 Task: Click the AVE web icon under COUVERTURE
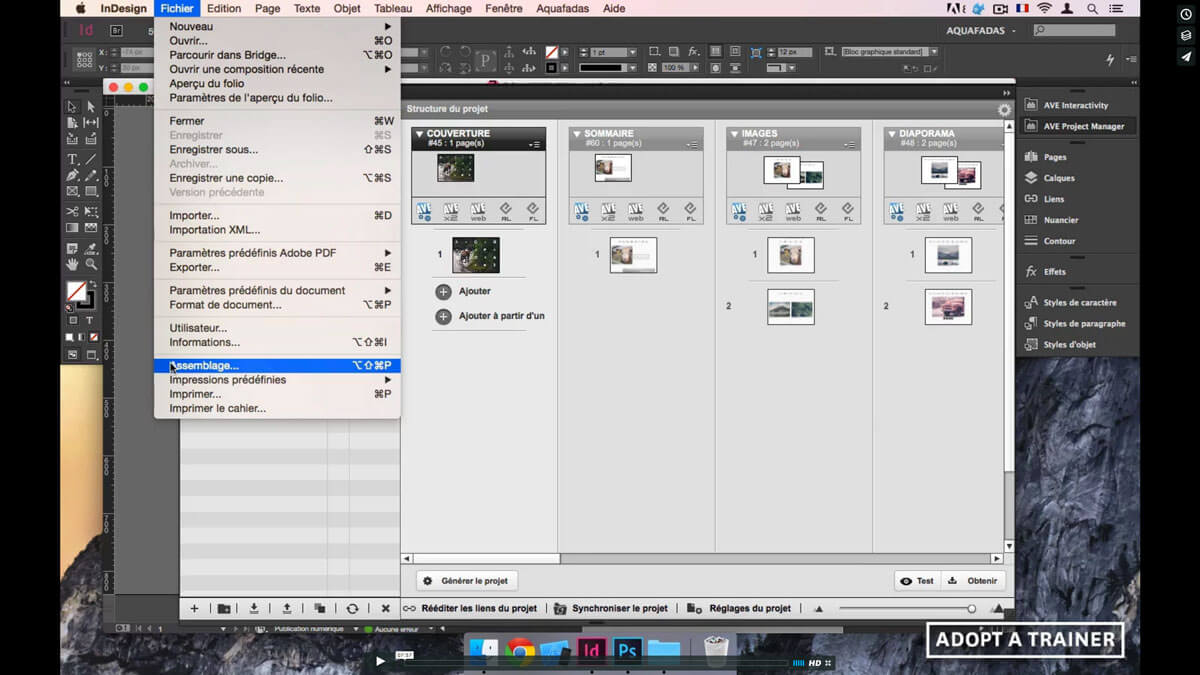click(478, 211)
